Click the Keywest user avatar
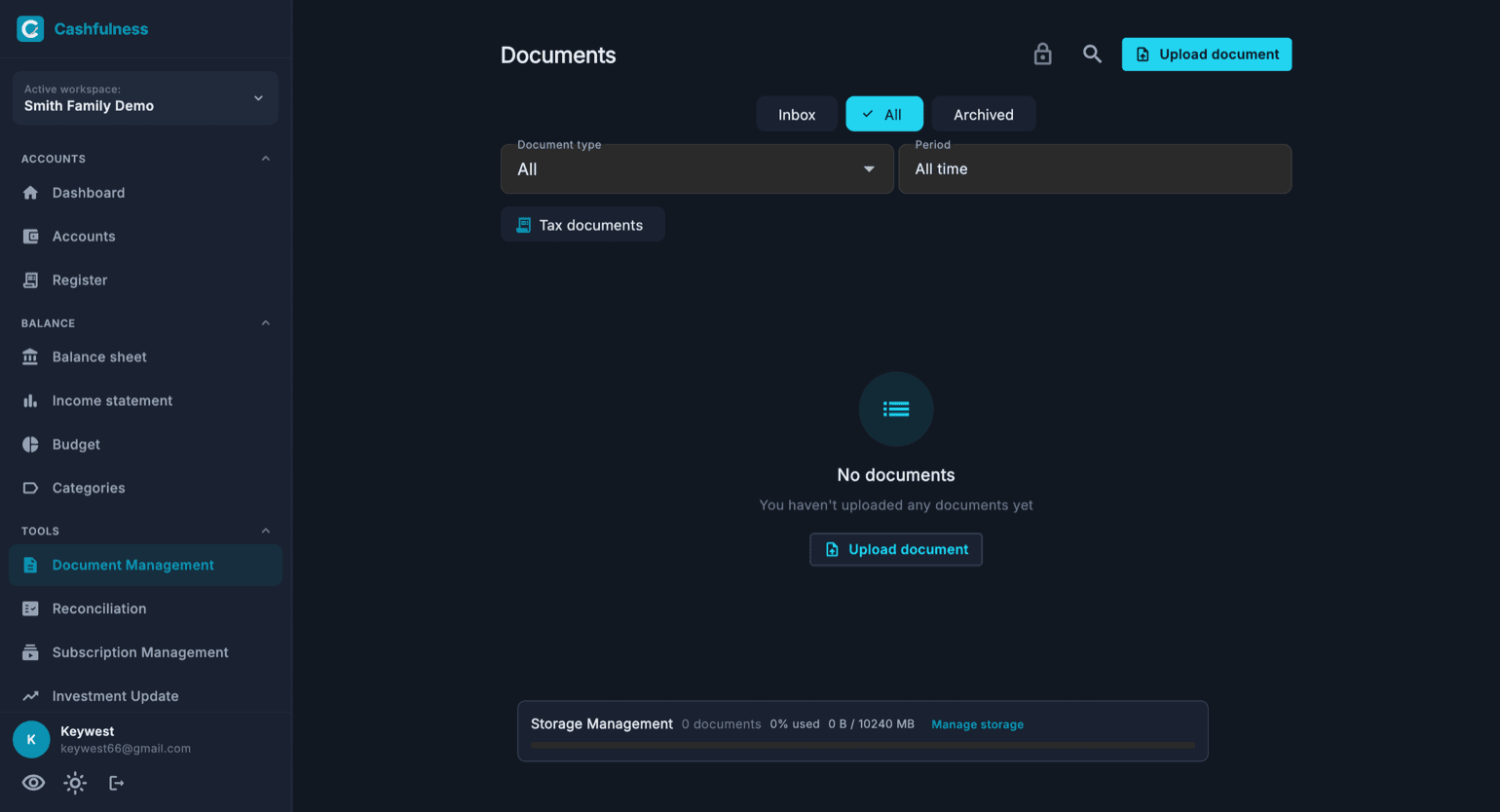This screenshot has height=812, width=1500. (31, 740)
